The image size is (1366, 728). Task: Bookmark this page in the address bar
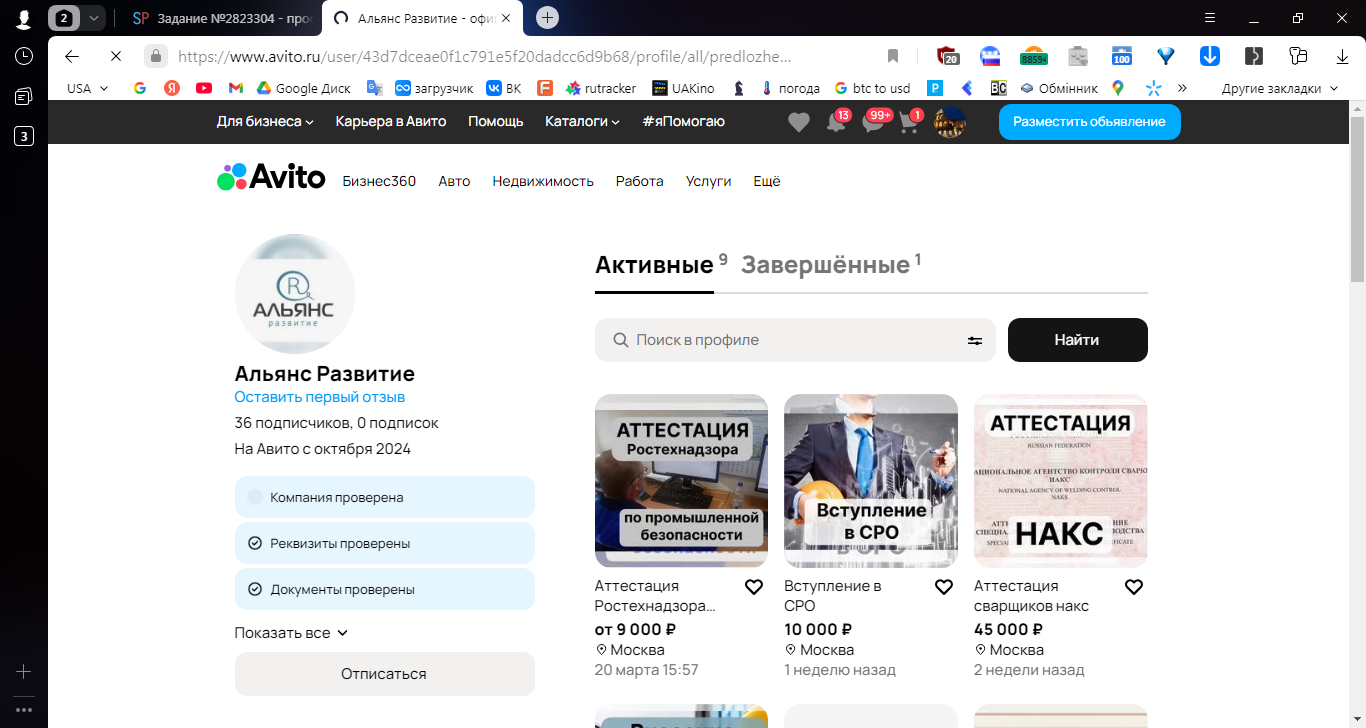(x=893, y=56)
